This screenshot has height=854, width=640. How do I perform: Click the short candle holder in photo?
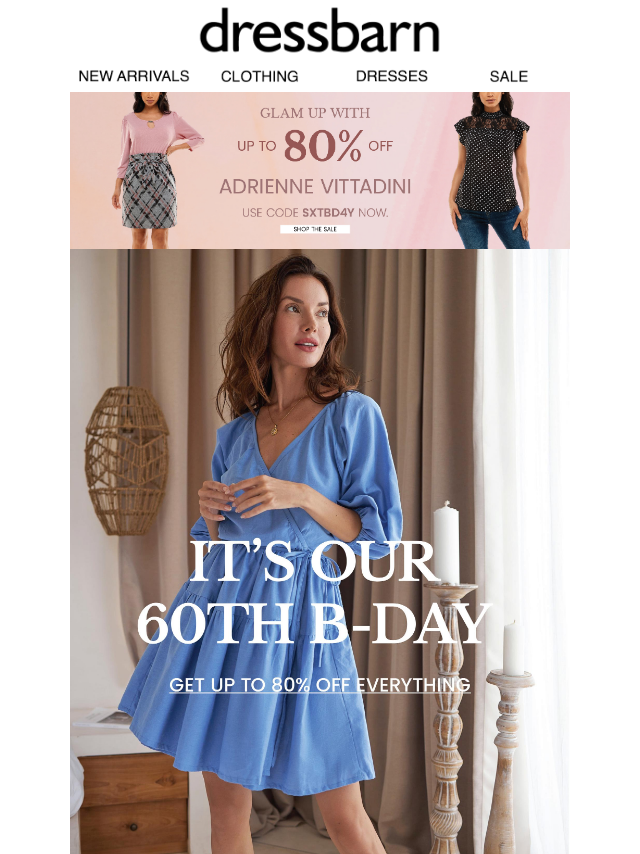click(508, 762)
